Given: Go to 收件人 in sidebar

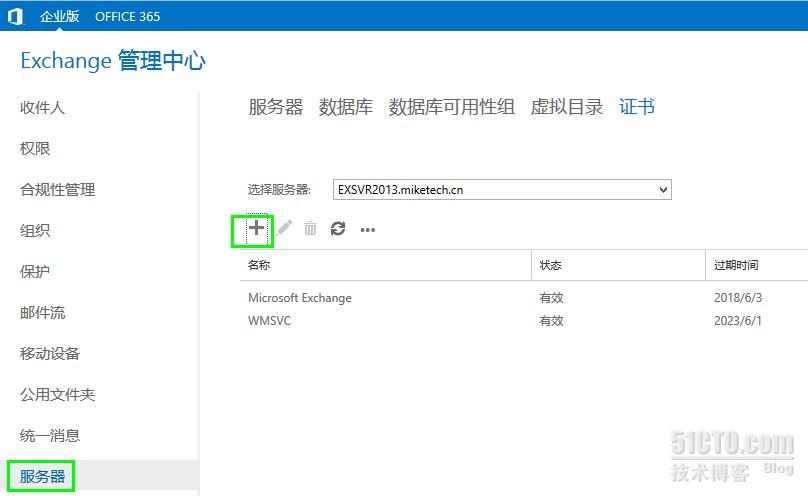Looking at the screenshot, I should pos(43,108).
